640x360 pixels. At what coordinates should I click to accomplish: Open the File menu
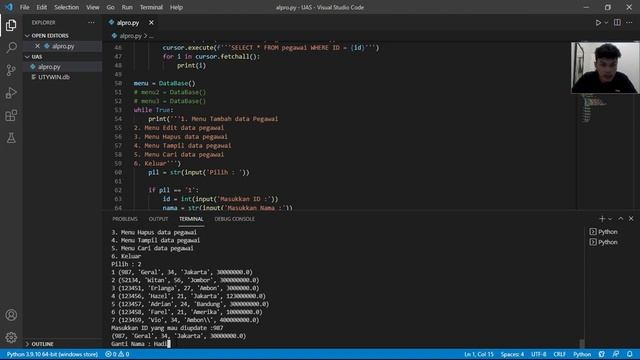[24, 7]
